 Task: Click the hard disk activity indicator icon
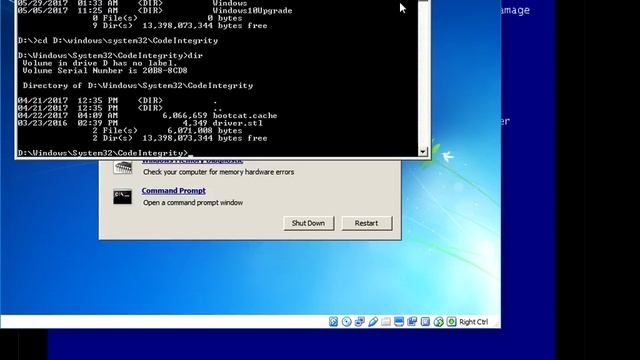coord(333,322)
